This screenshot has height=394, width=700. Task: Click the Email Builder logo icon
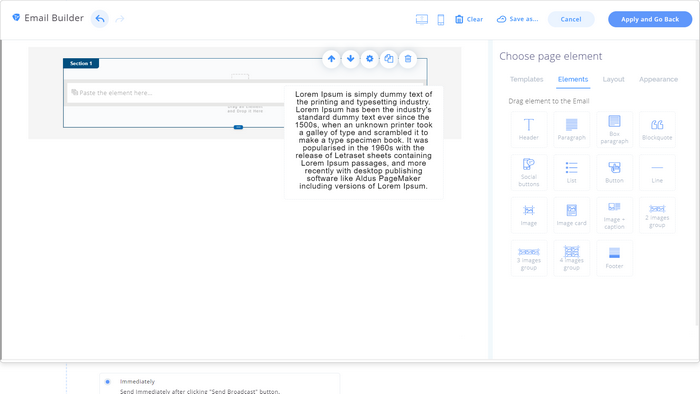pos(16,18)
